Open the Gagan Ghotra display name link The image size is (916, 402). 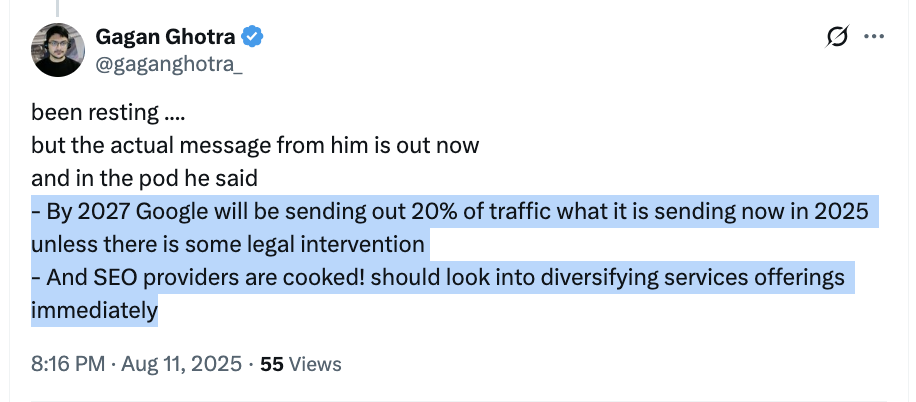[167, 37]
